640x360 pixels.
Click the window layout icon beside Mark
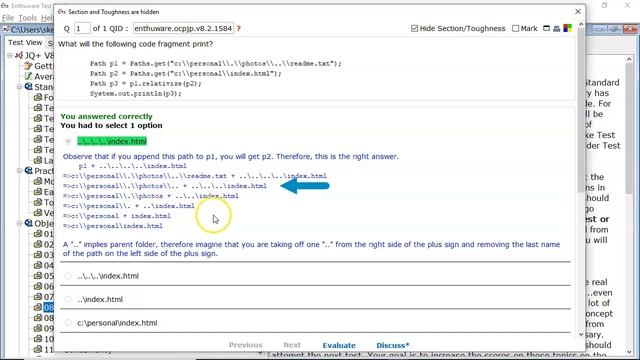pos(546,28)
